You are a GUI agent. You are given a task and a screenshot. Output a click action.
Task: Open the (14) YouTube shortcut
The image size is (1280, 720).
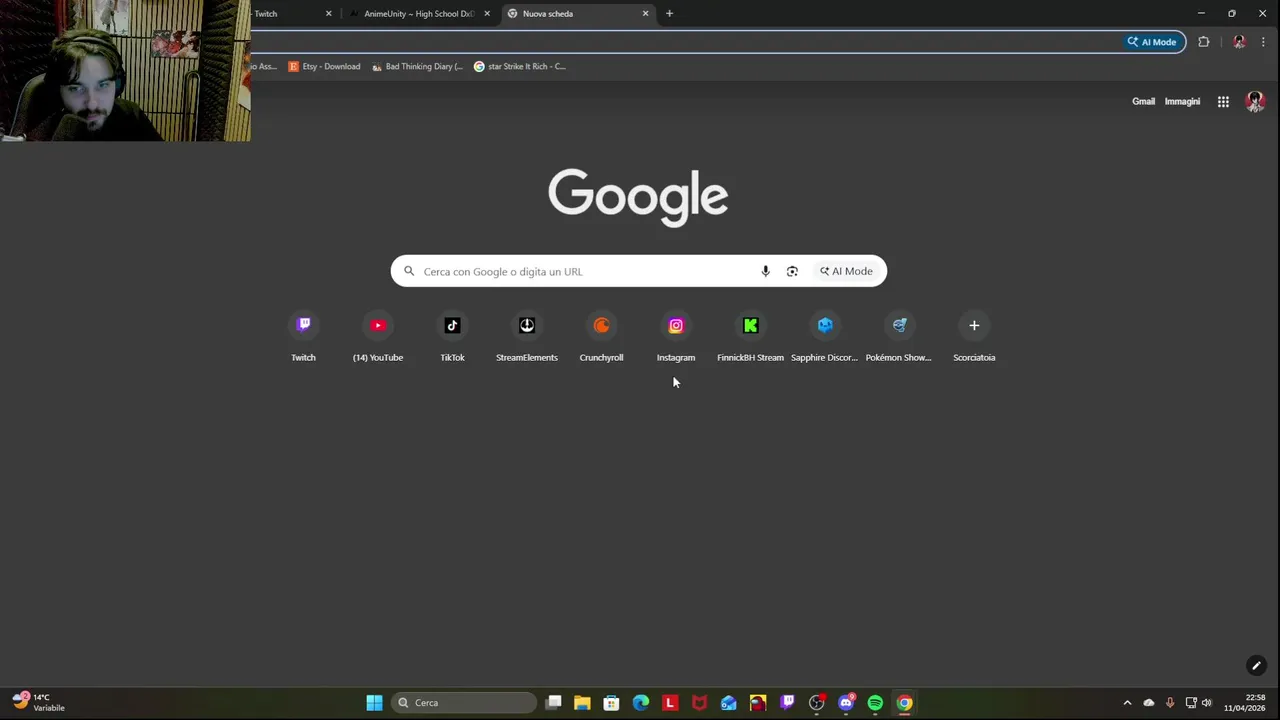[x=378, y=338]
